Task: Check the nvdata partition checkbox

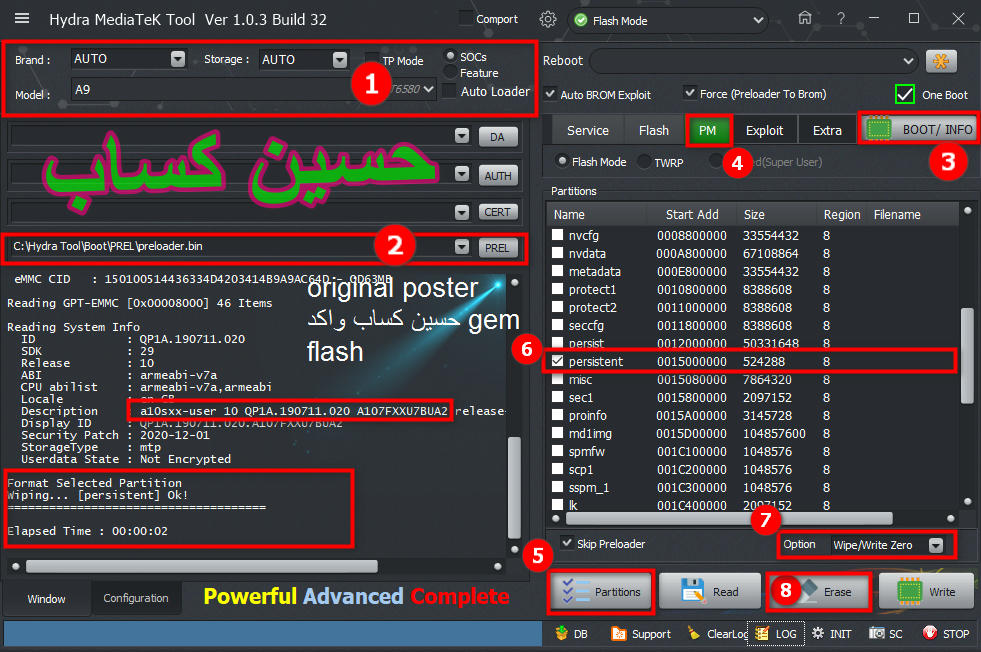Action: [x=557, y=253]
